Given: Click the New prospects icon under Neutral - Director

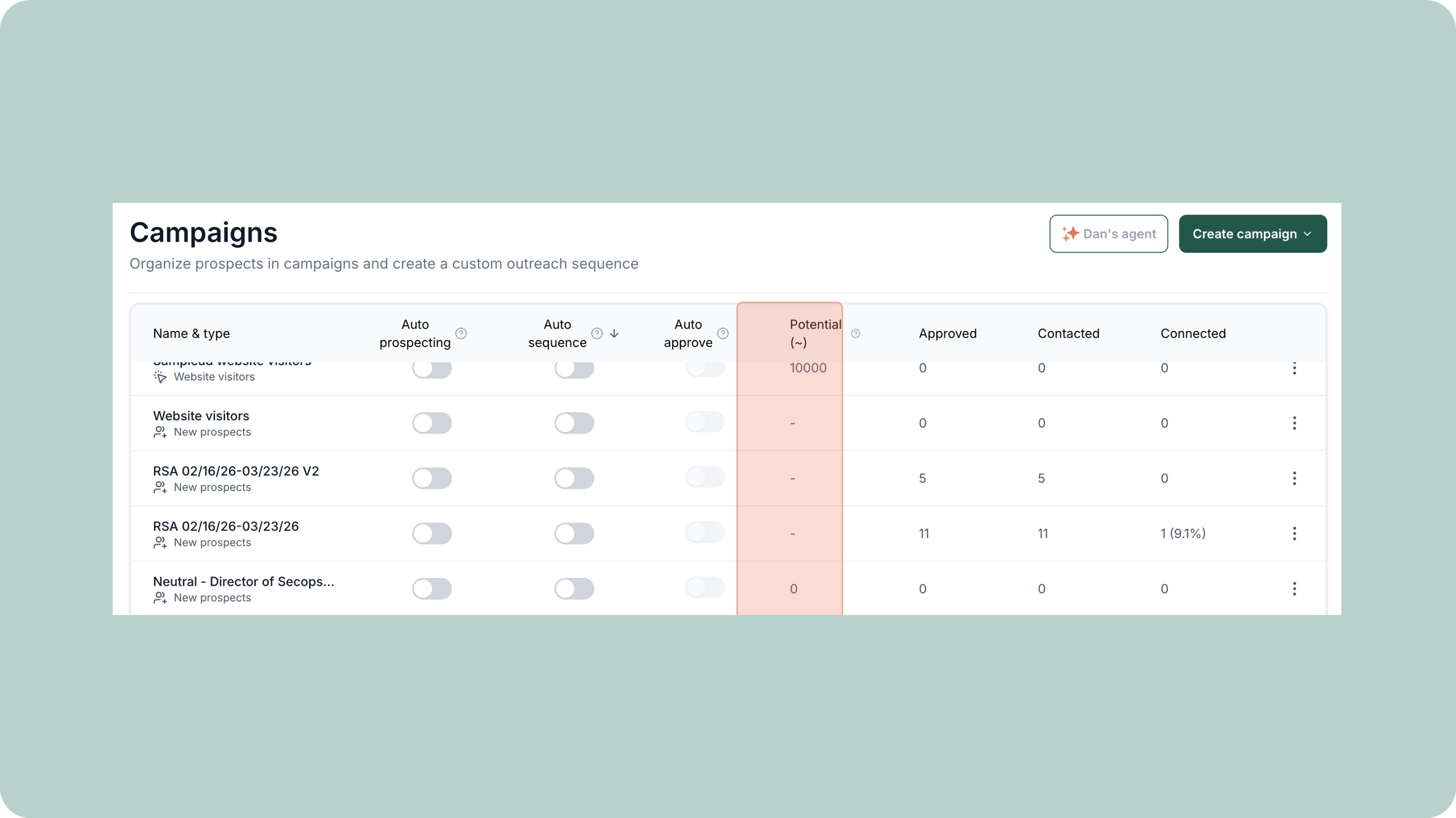Looking at the screenshot, I should 160,598.
